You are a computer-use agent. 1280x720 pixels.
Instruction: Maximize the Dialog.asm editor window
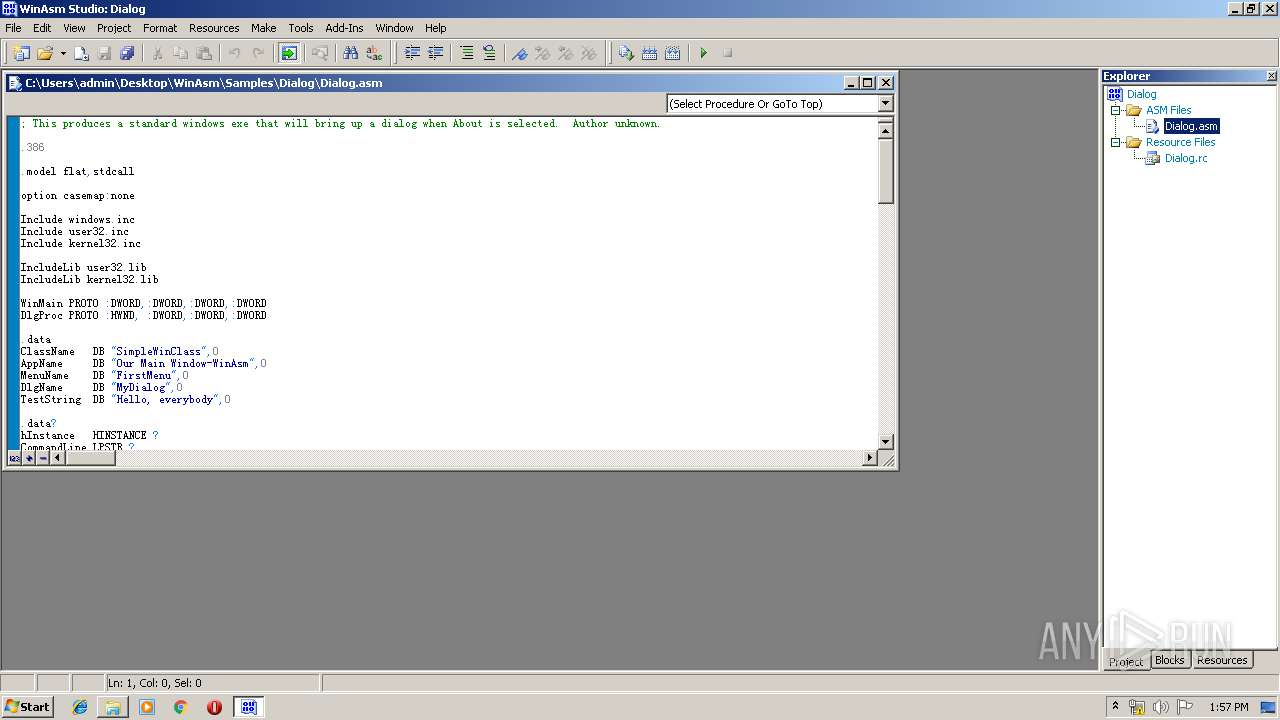[867, 83]
